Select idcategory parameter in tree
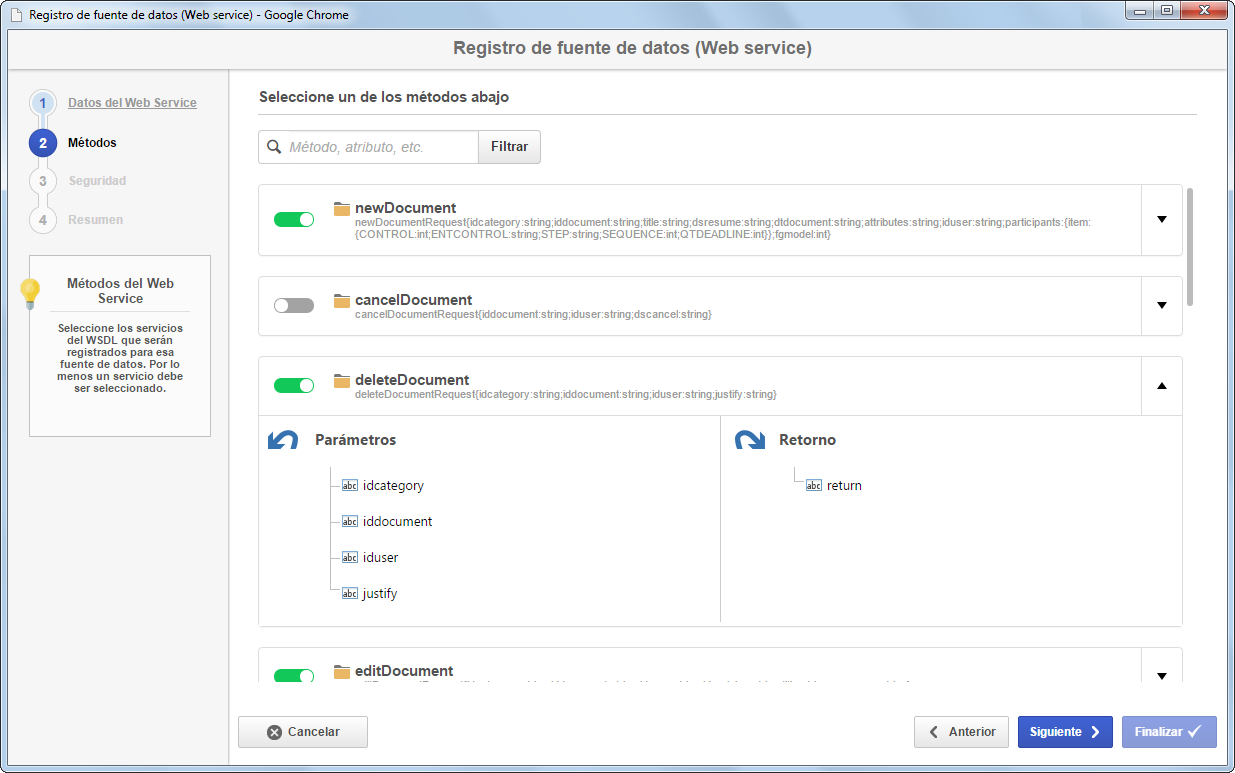 point(393,486)
